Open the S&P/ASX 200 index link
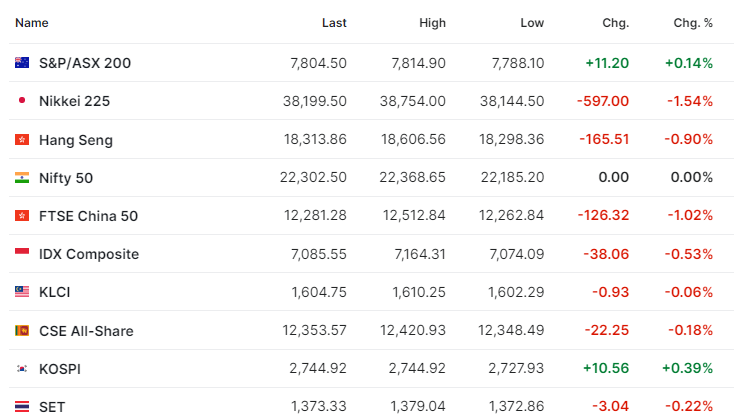This screenshot has height=420, width=734. [85, 63]
